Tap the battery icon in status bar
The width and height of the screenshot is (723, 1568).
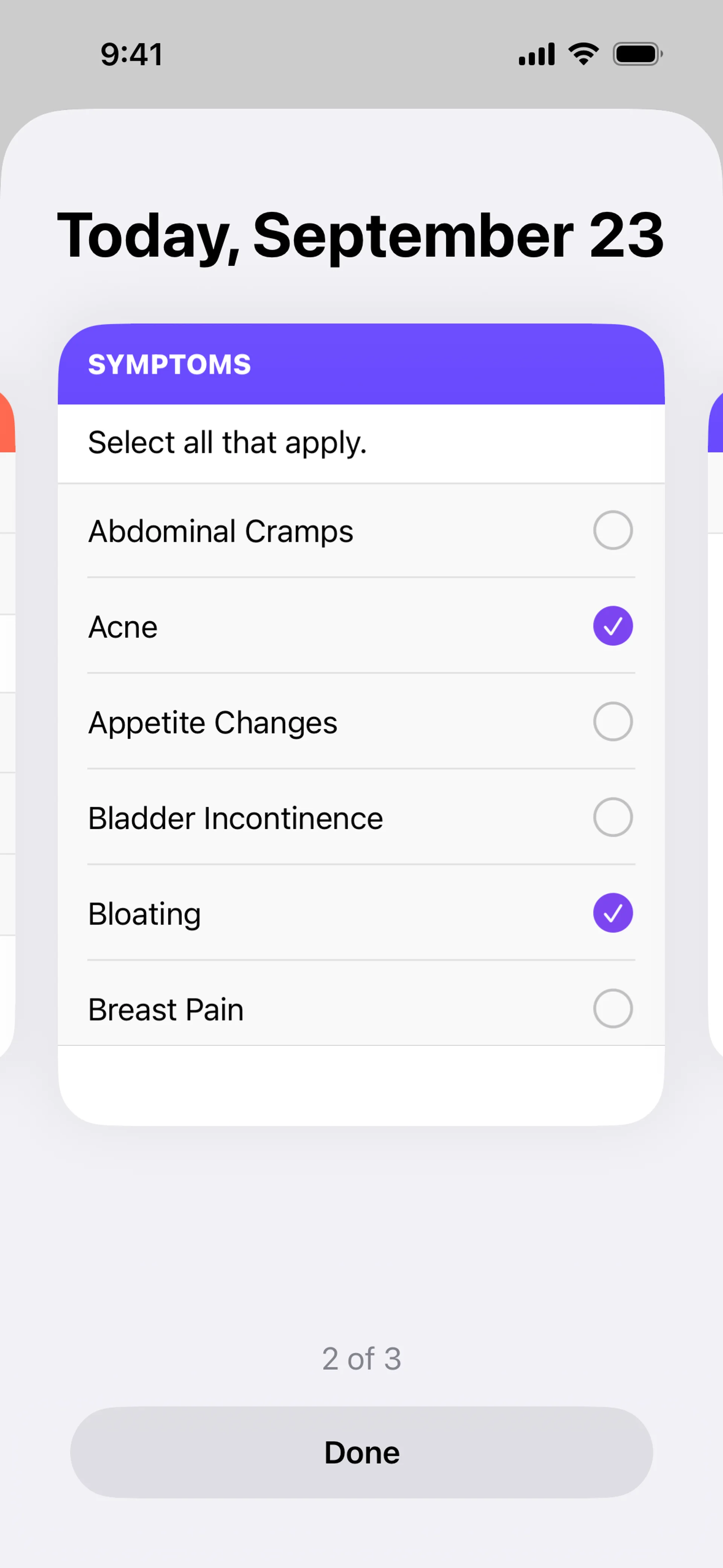[x=637, y=54]
